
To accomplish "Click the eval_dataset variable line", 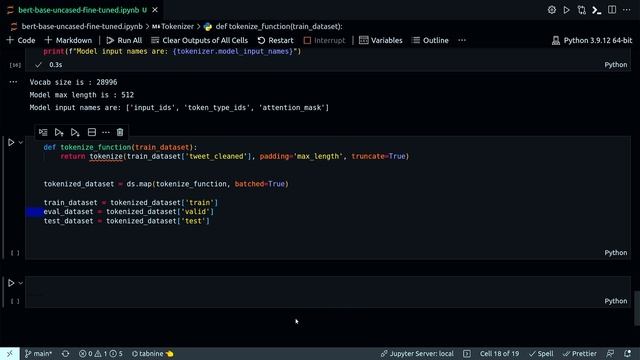I will tap(129, 212).
